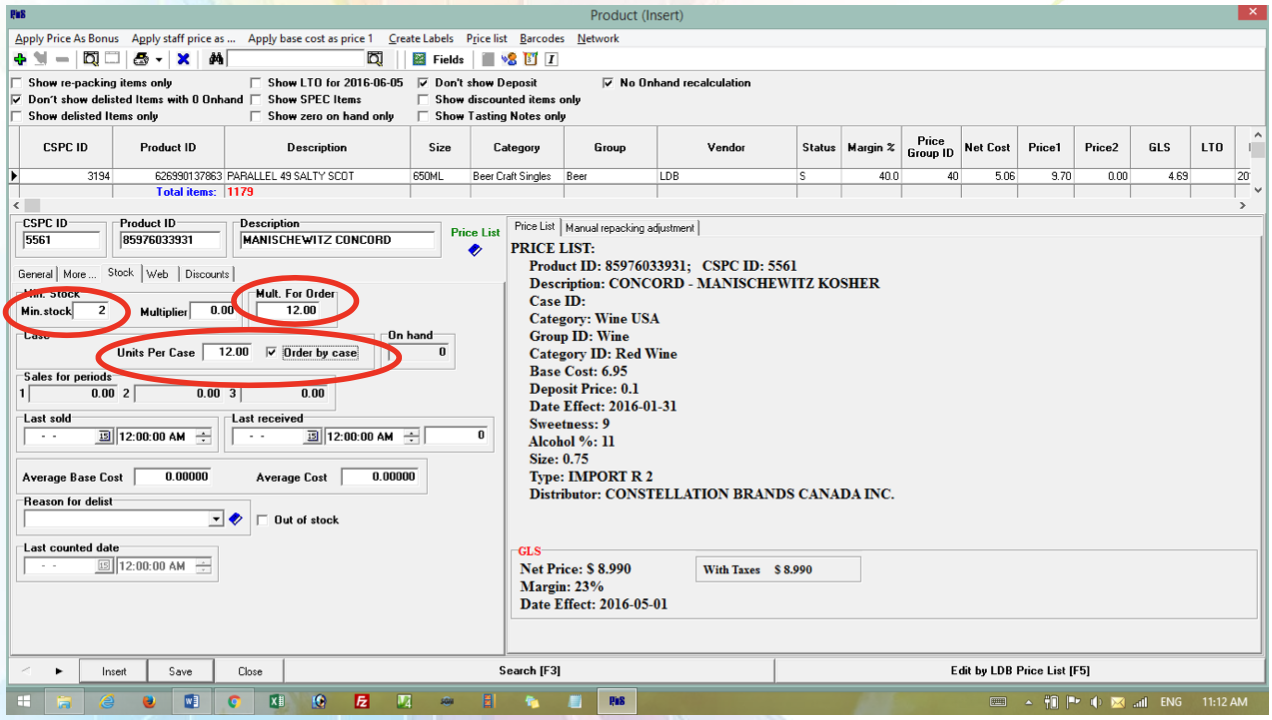Uncheck Don't show delisted items with 0 Onhand
Viewport: 1272px width, 720px height.
point(17,100)
